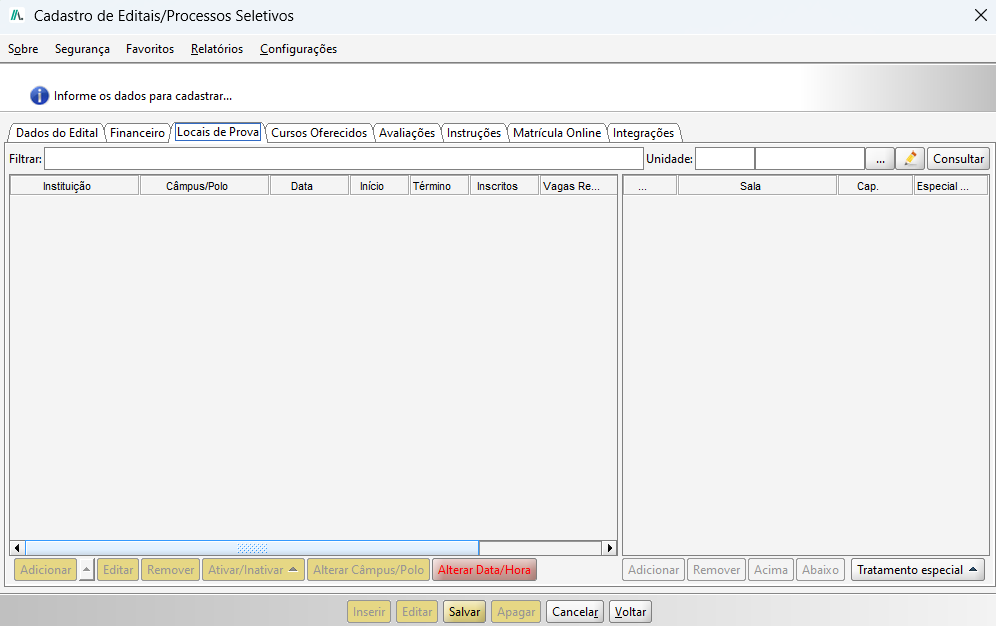Open the Sobre menu
Image resolution: width=996 pixels, height=626 pixels.
tap(23, 49)
